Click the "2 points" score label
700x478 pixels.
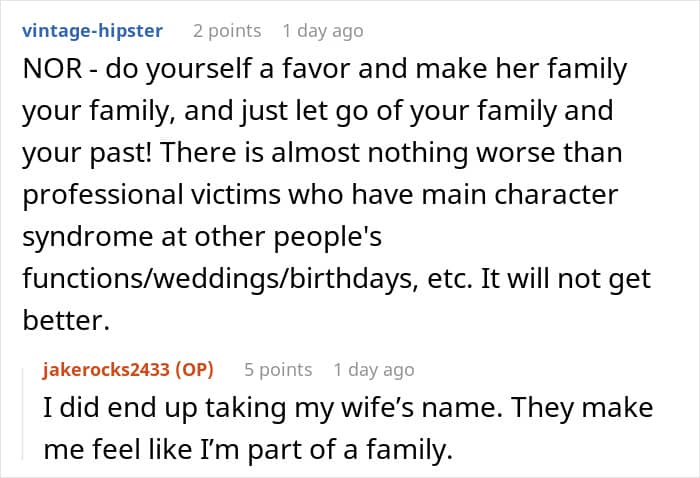(227, 31)
